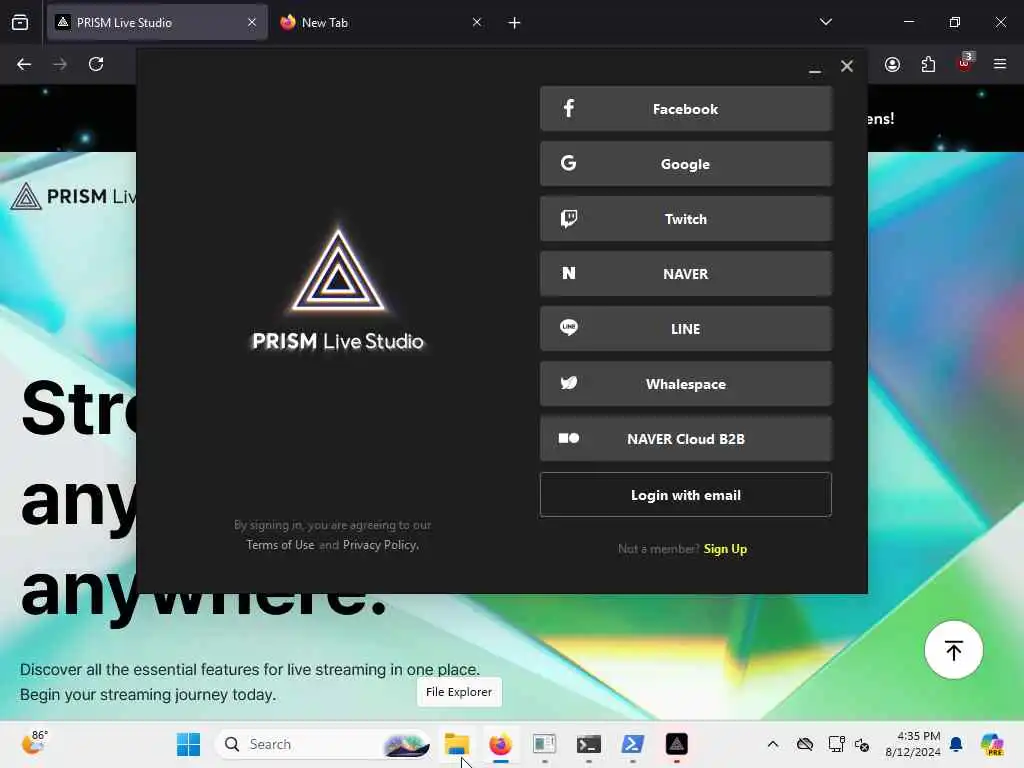The height and width of the screenshot is (768, 1024).
Task: Switch to Firefox in the taskbar
Action: tap(501, 744)
